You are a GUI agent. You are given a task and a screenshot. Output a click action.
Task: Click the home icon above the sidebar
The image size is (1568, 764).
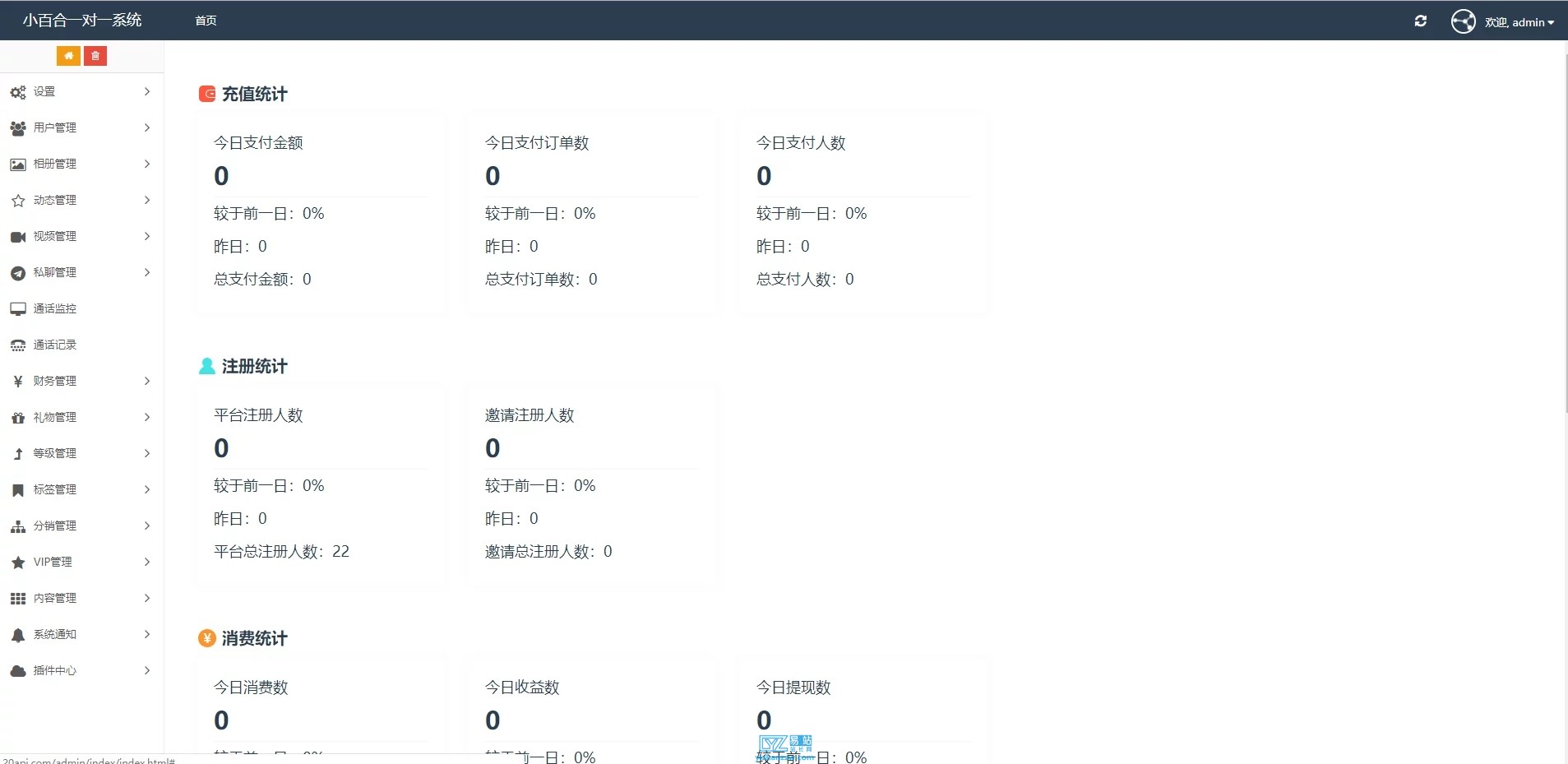(x=69, y=55)
